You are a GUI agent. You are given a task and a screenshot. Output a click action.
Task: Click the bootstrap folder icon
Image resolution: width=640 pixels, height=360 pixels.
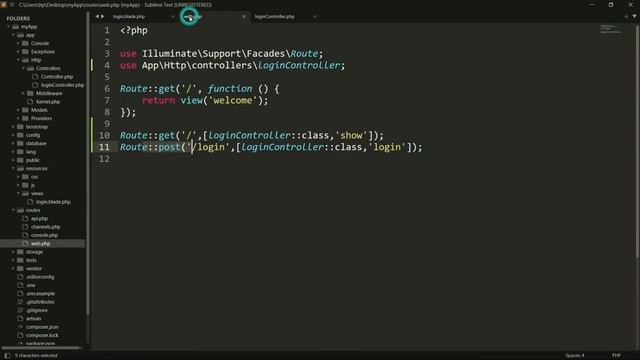point(20,127)
